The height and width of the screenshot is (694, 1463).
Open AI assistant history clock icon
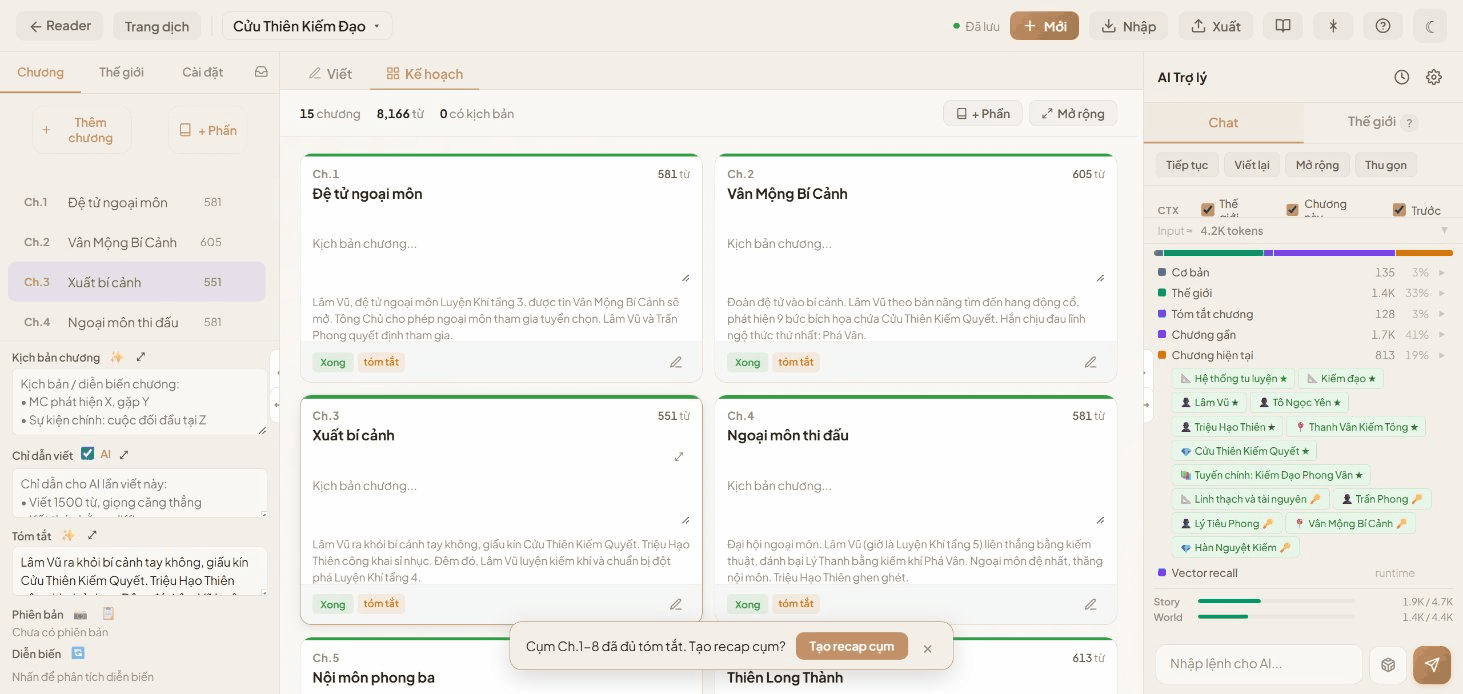pos(1402,77)
